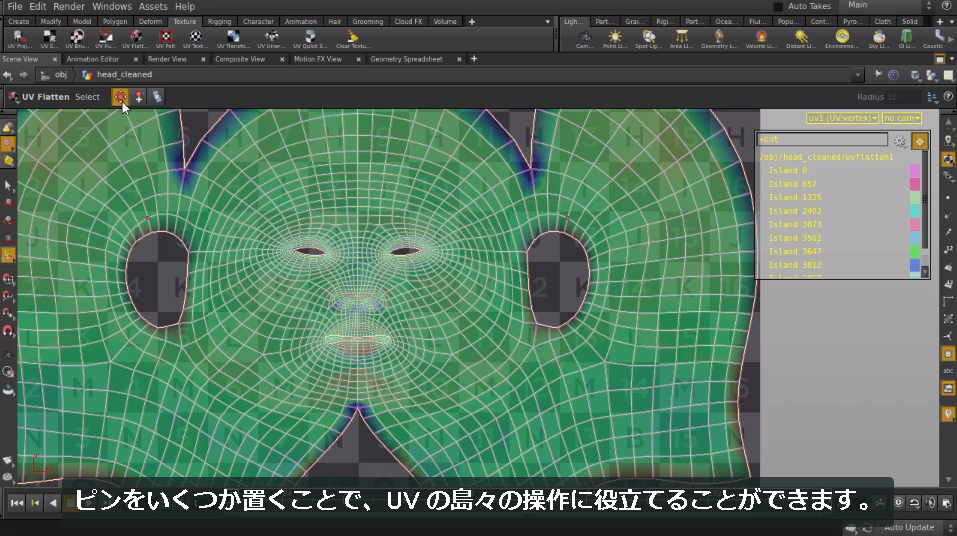This screenshot has height=536, width=957.
Task: Toggle the active display option in right toolbar
Action: (x=948, y=159)
